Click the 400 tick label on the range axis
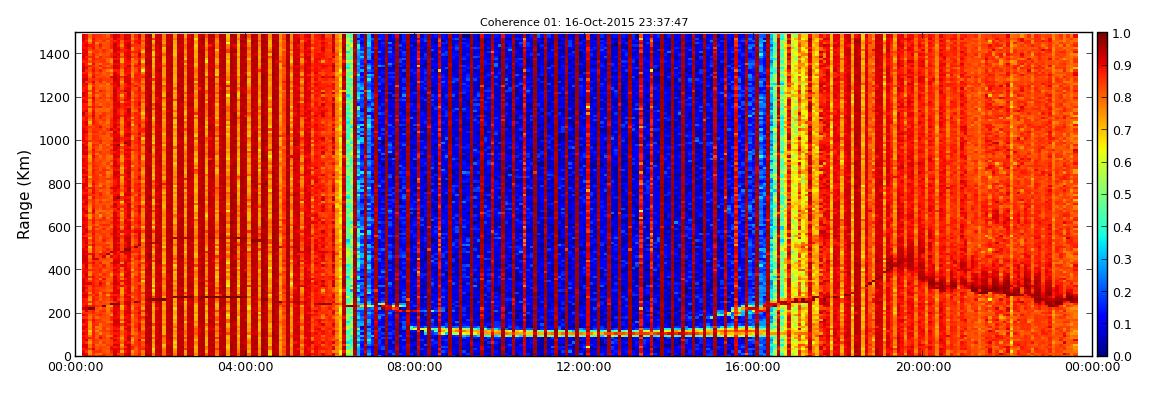The width and height of the screenshot is (1150, 407). [59, 271]
